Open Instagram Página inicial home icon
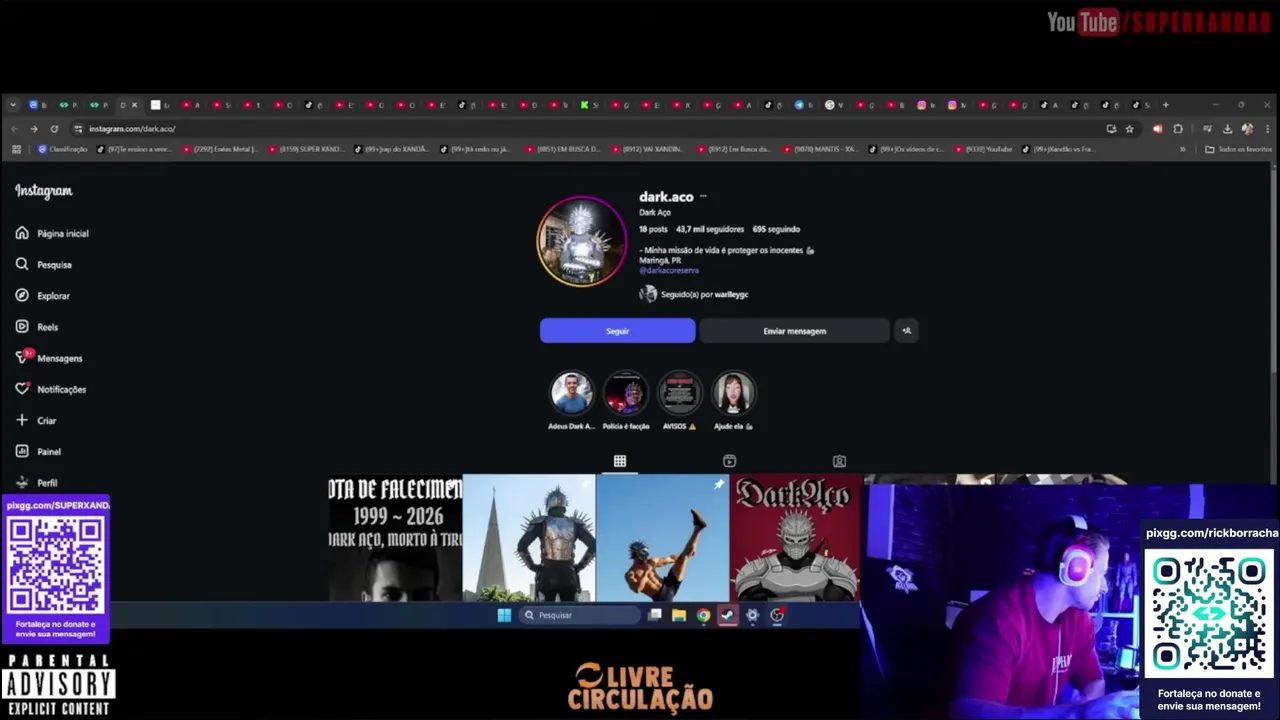 pos(22,233)
